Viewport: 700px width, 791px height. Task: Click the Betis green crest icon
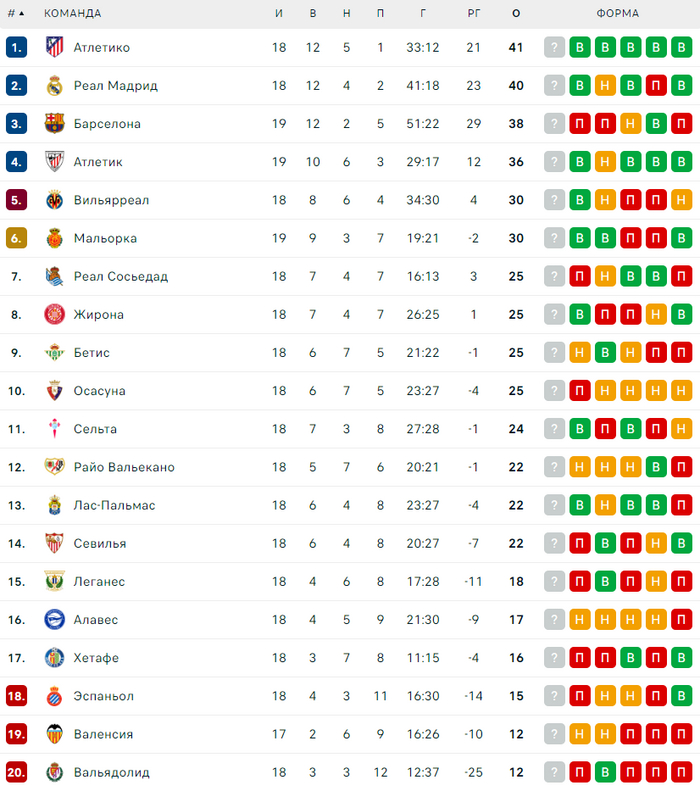55,352
